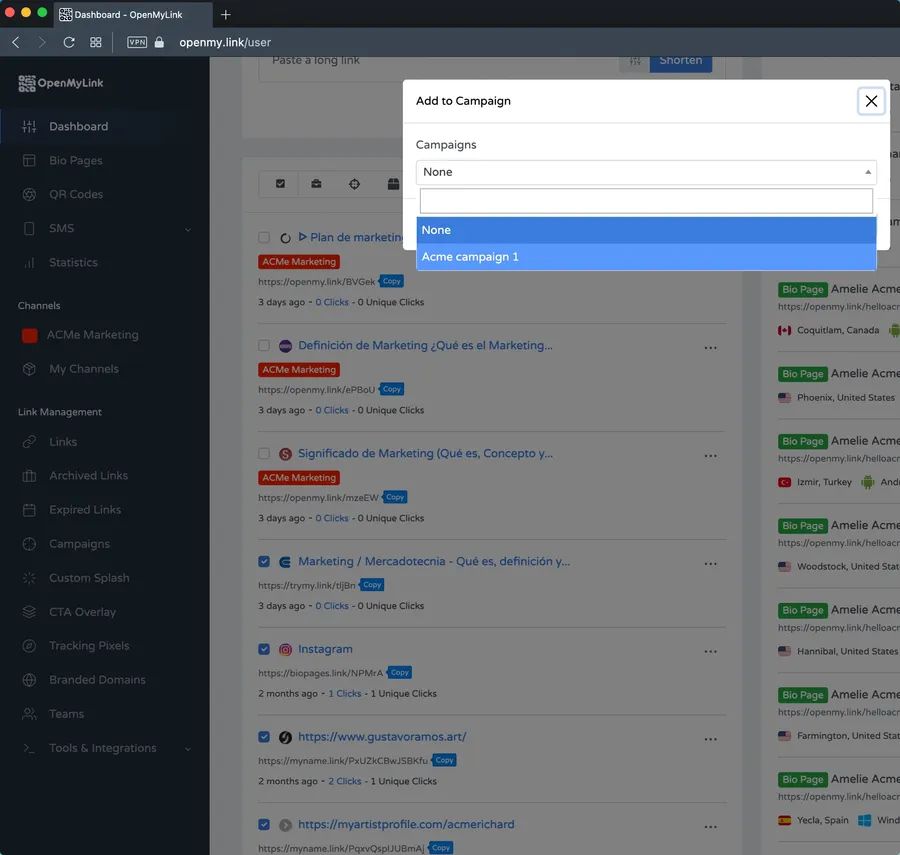Image resolution: width=900 pixels, height=855 pixels.
Task: Copy the trymy.link/tljBn short link
Action: (372, 585)
